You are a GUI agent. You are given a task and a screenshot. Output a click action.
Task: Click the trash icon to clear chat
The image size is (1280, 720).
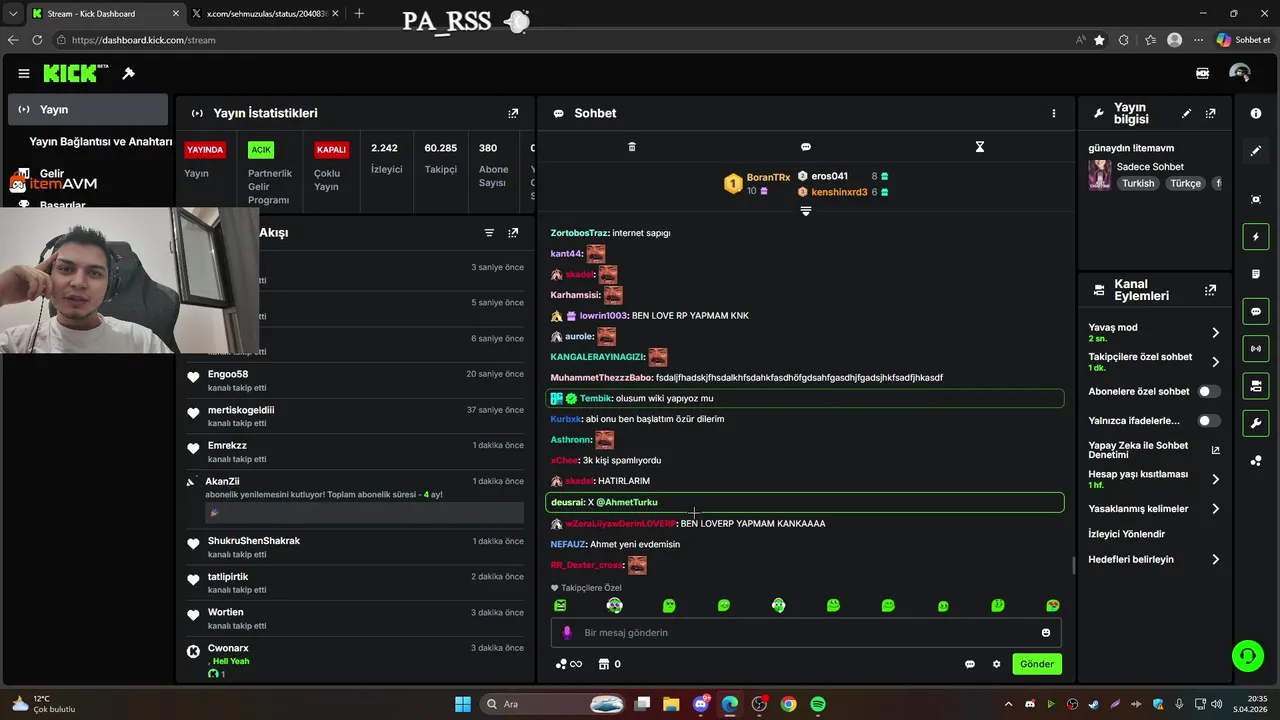point(631,147)
